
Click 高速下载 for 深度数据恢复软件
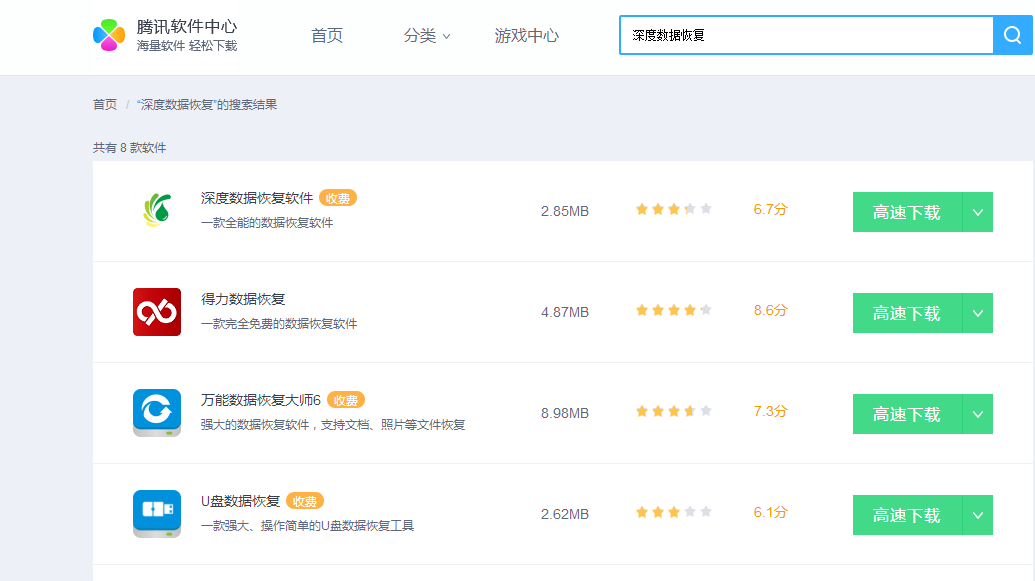coord(907,212)
